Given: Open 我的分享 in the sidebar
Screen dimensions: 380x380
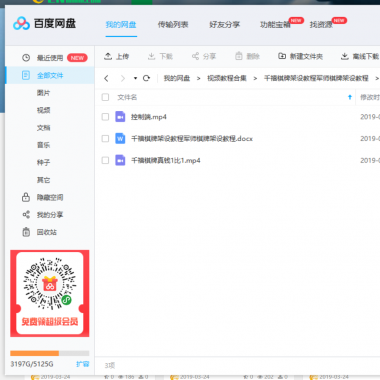Looking at the screenshot, I should tap(50, 215).
